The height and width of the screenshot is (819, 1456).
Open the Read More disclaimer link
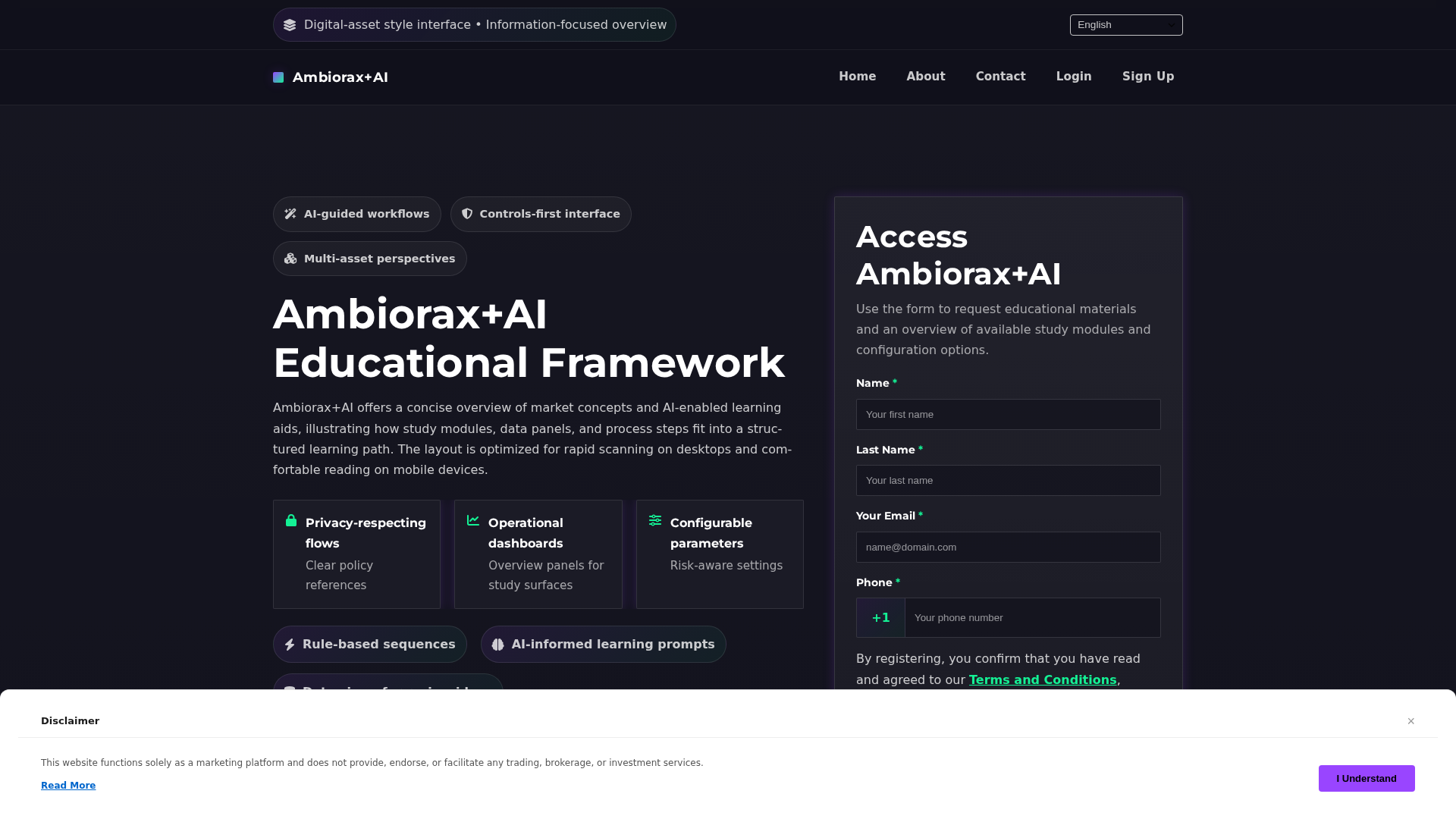coord(68,786)
